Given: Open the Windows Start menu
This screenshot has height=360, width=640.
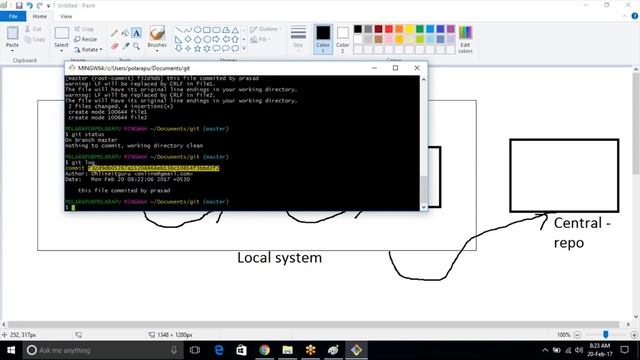Looking at the screenshot, I should (11, 350).
